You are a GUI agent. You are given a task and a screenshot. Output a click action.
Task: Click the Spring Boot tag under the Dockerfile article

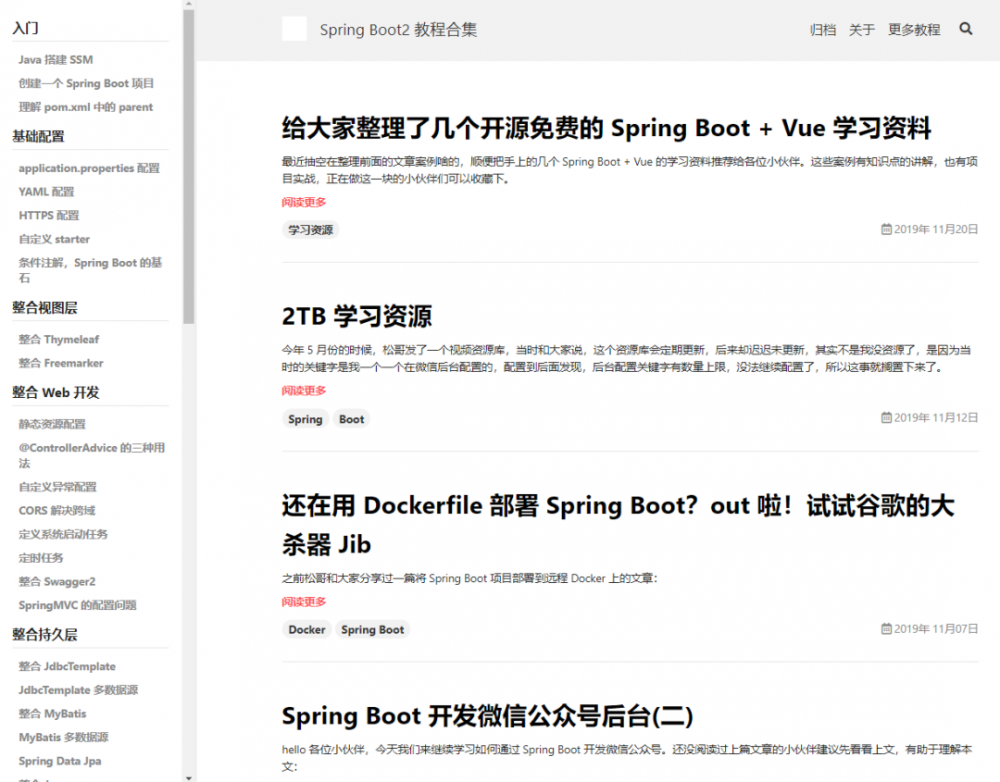click(x=371, y=629)
